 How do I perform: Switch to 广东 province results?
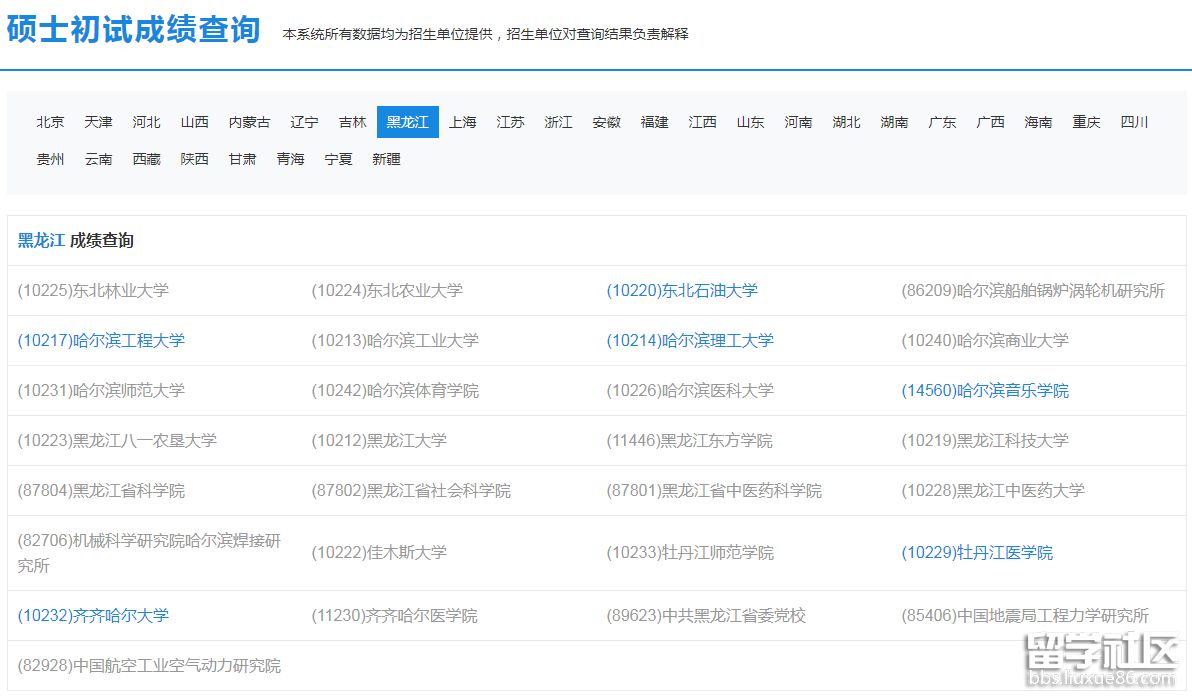pyautogui.click(x=941, y=121)
